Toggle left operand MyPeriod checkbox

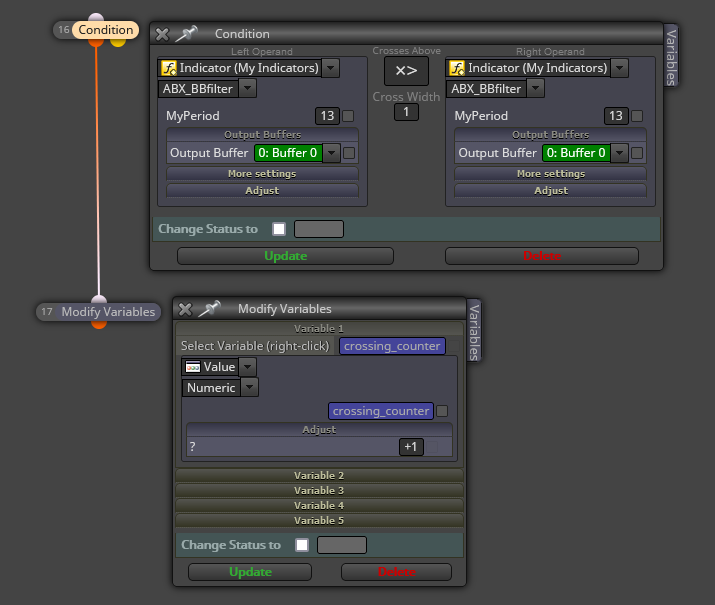tap(348, 116)
